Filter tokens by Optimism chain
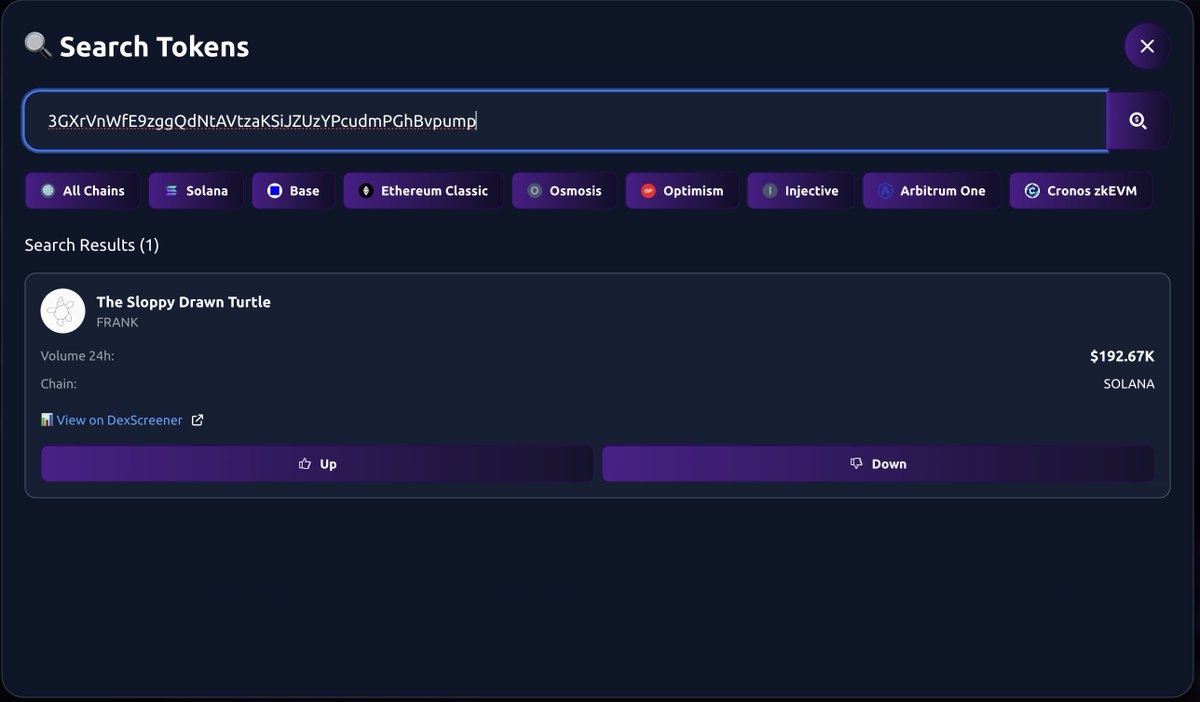 682,191
